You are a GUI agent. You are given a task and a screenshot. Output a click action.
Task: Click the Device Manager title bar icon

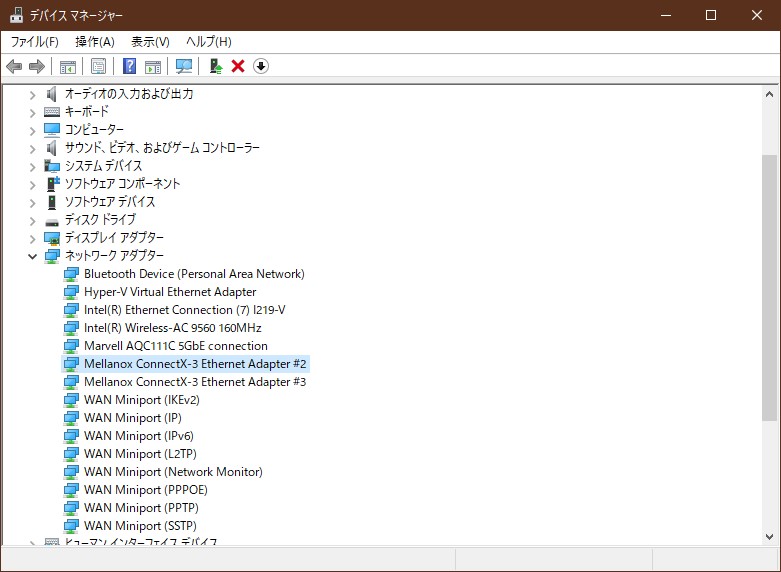(16, 15)
